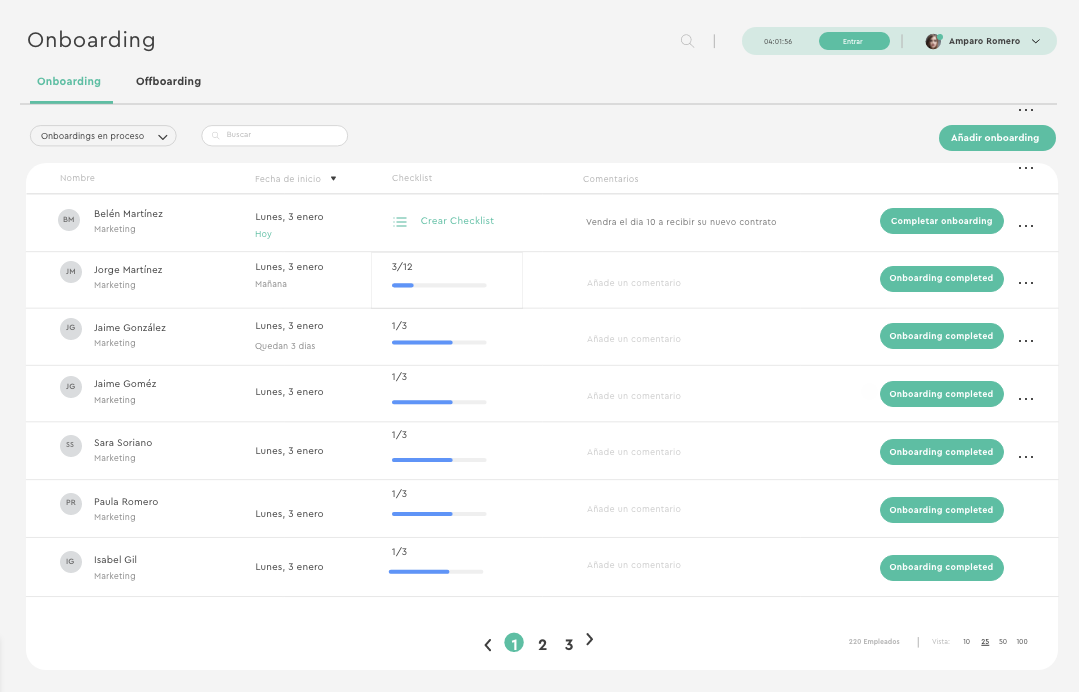Click BM avatar for Belén Martínez
1080x692 pixels.
click(x=69, y=220)
